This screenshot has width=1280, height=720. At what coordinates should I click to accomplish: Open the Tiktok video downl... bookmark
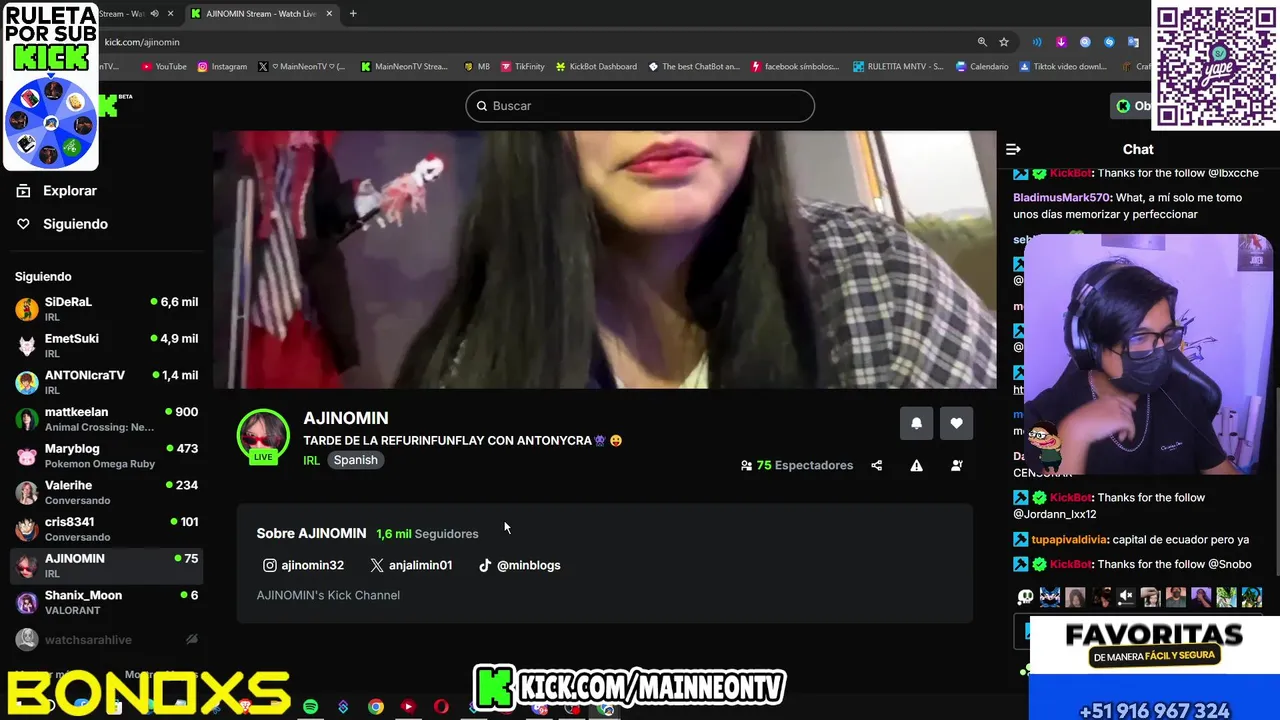[x=1063, y=67]
